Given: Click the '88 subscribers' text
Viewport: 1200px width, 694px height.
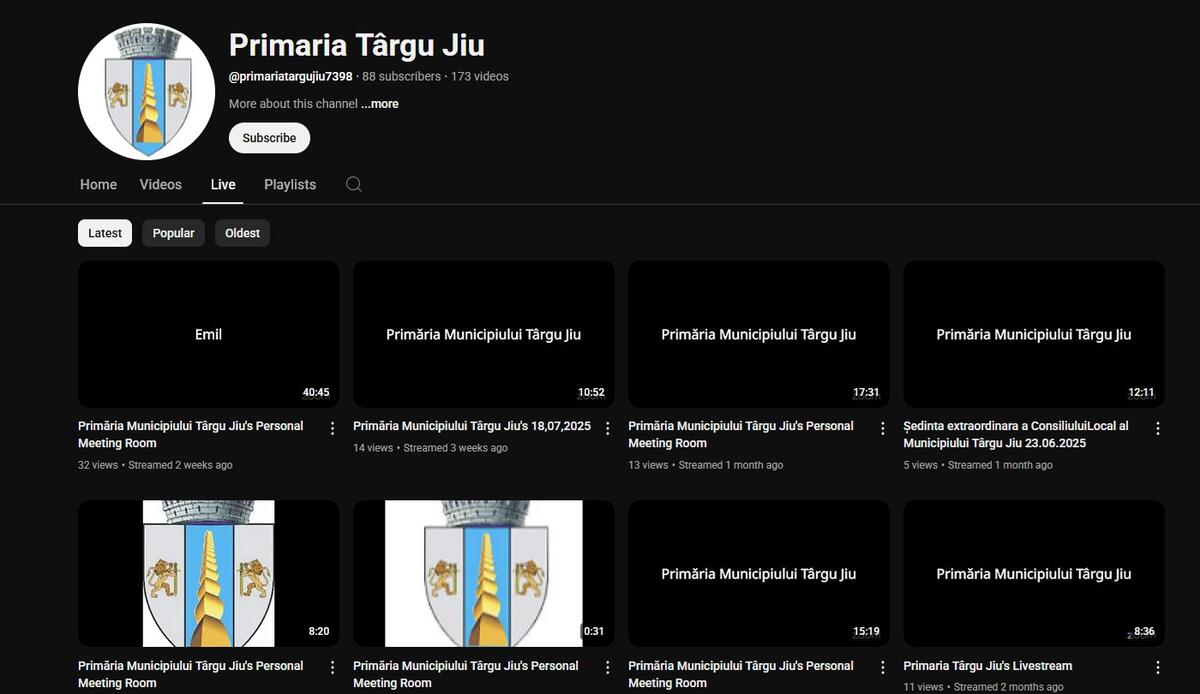Looking at the screenshot, I should pyautogui.click(x=401, y=76).
